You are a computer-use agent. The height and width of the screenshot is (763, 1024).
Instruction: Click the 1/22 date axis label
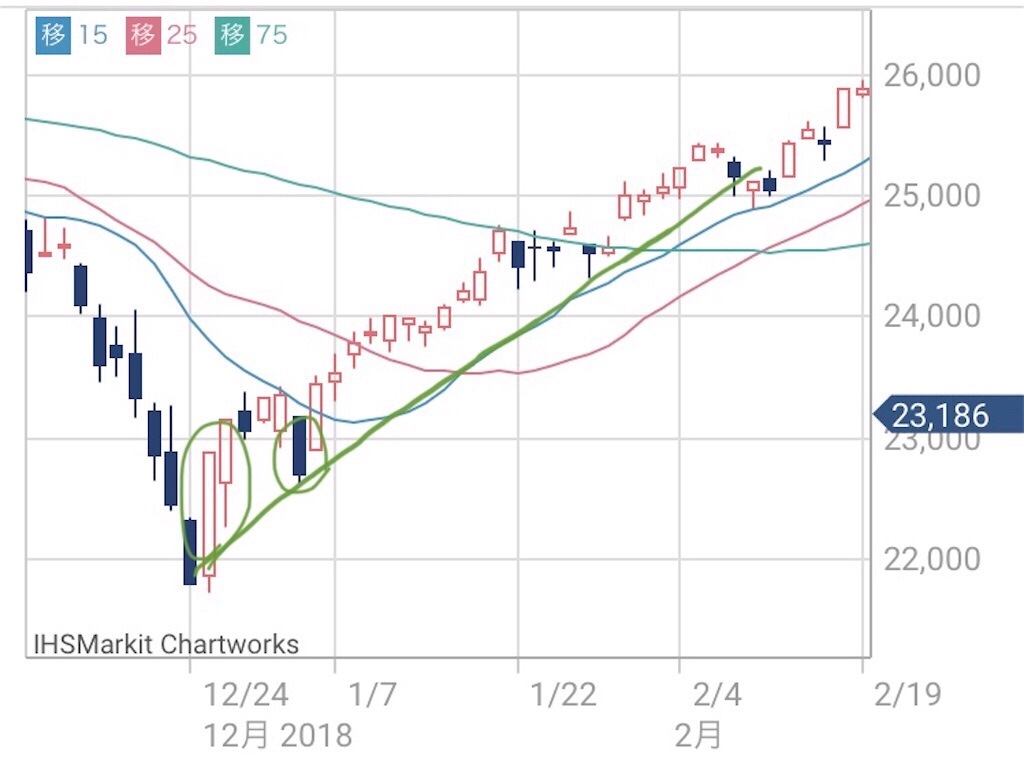click(x=564, y=694)
